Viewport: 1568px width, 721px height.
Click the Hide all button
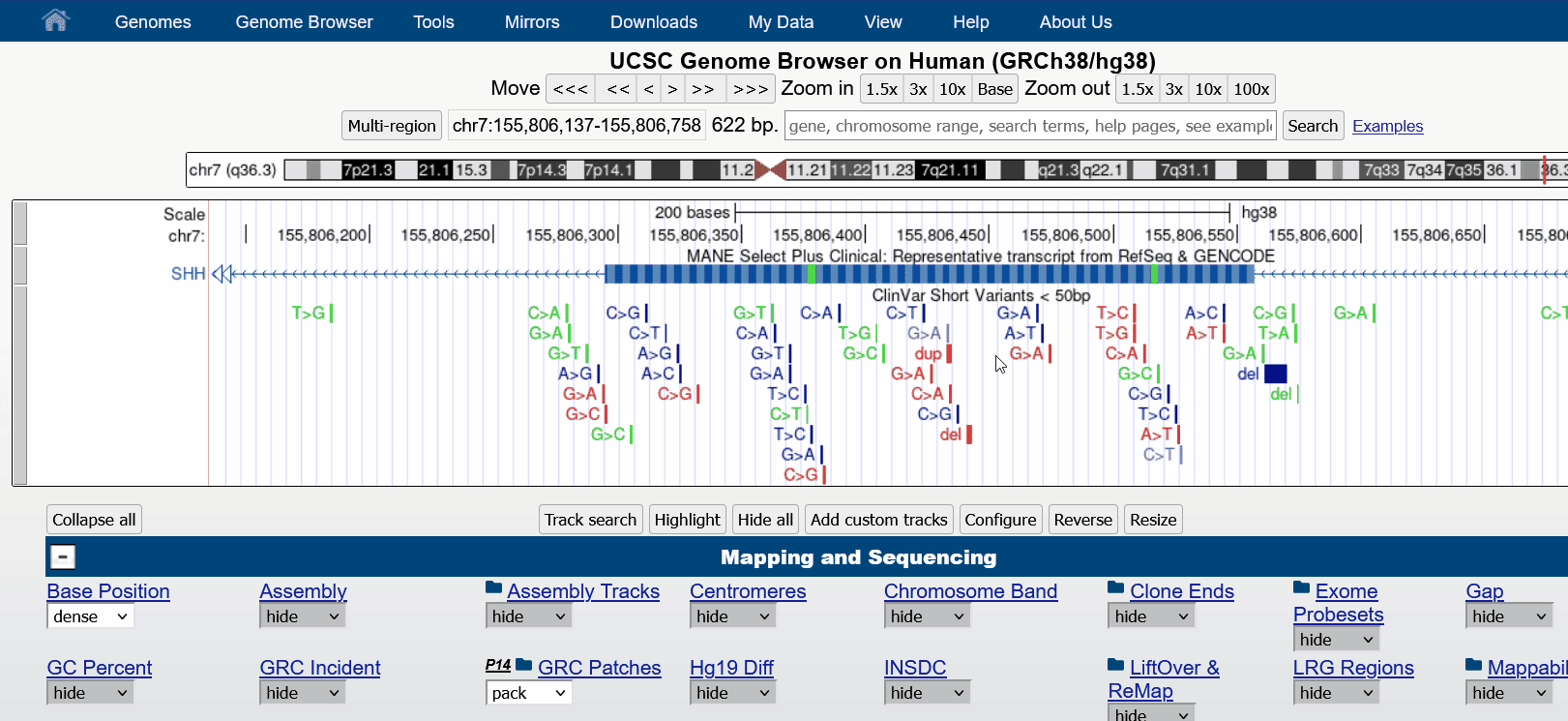(765, 520)
